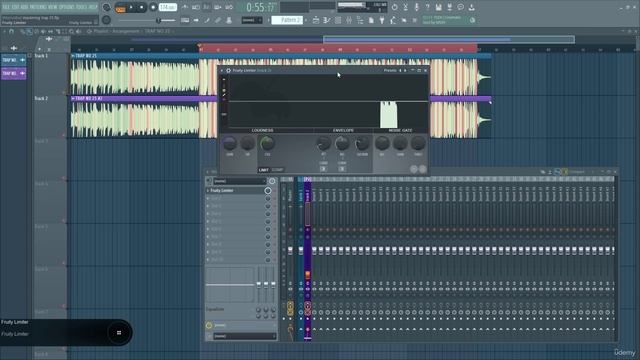Toggle Slot 10 enable switch in mixer
This screenshot has width=640, height=360.
268,260
